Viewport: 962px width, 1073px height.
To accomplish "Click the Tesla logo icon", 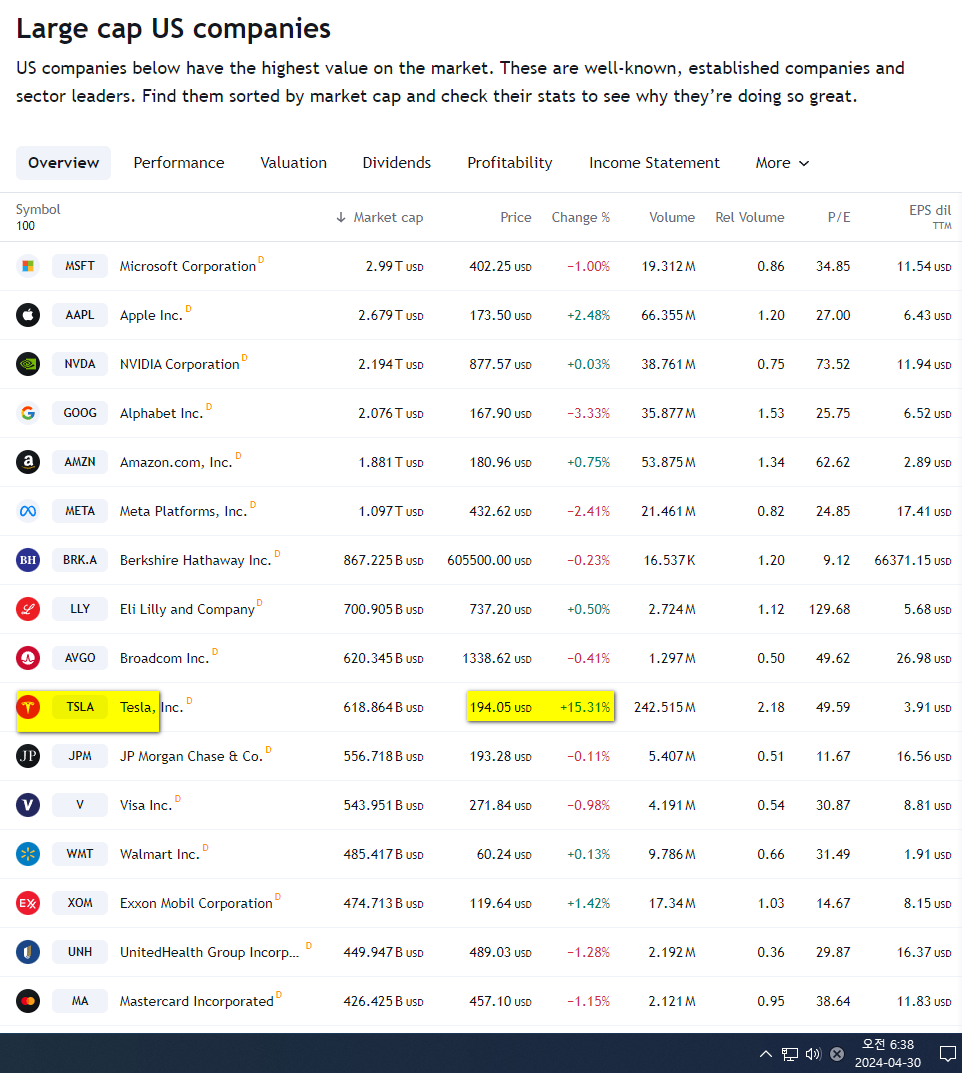I will click(28, 707).
